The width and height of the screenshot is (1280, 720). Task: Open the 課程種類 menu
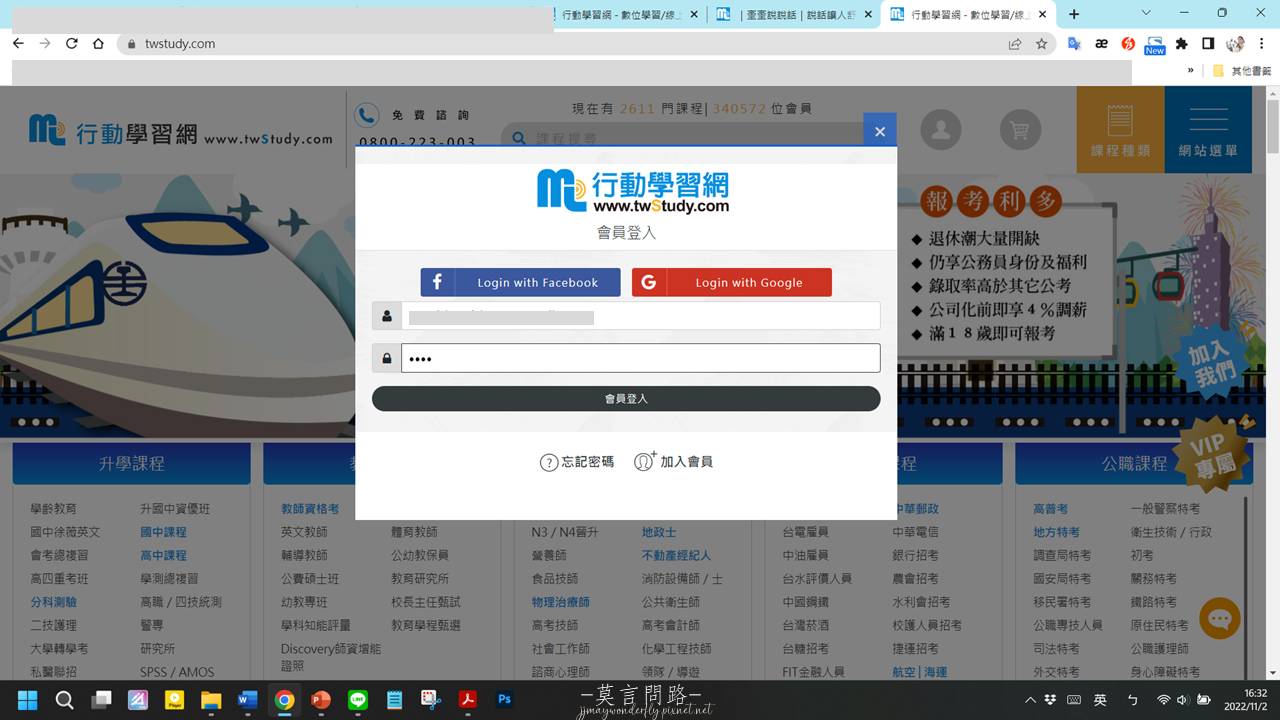[1120, 130]
